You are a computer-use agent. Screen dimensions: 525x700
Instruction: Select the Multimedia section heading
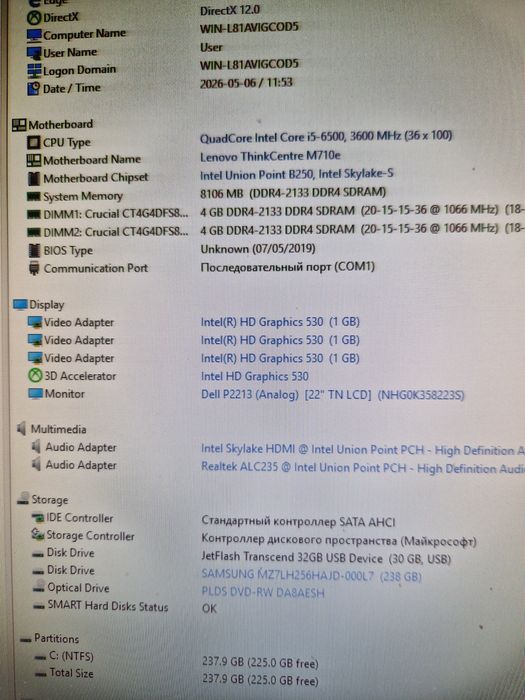coord(58,429)
